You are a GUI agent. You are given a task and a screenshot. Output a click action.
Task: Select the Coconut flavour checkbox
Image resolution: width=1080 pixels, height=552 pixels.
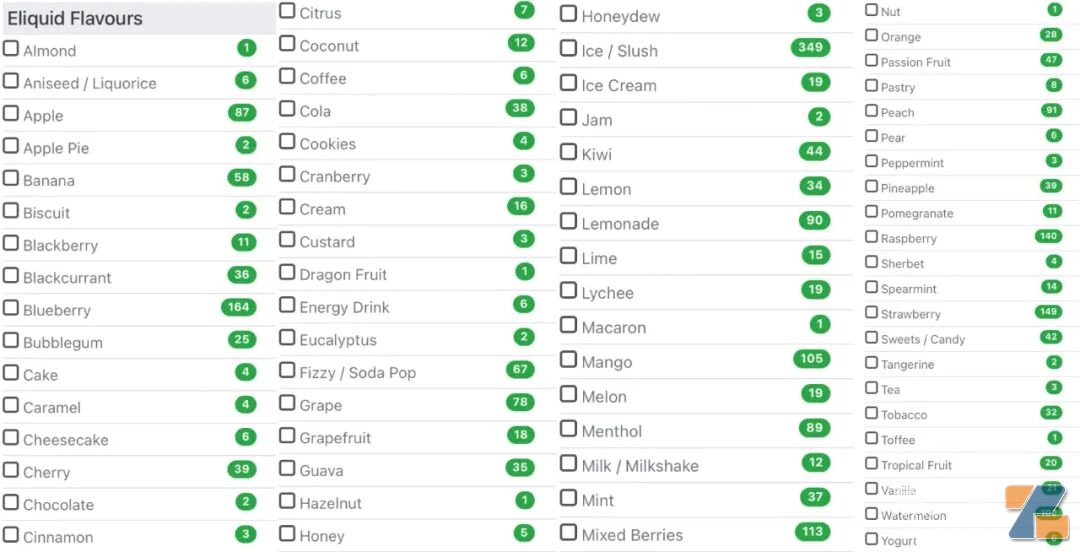tap(287, 44)
